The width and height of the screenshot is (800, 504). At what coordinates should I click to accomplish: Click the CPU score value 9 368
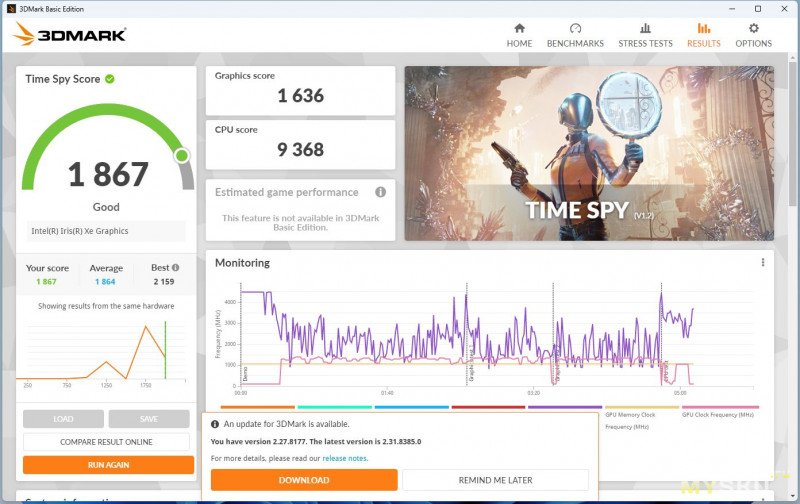(301, 149)
